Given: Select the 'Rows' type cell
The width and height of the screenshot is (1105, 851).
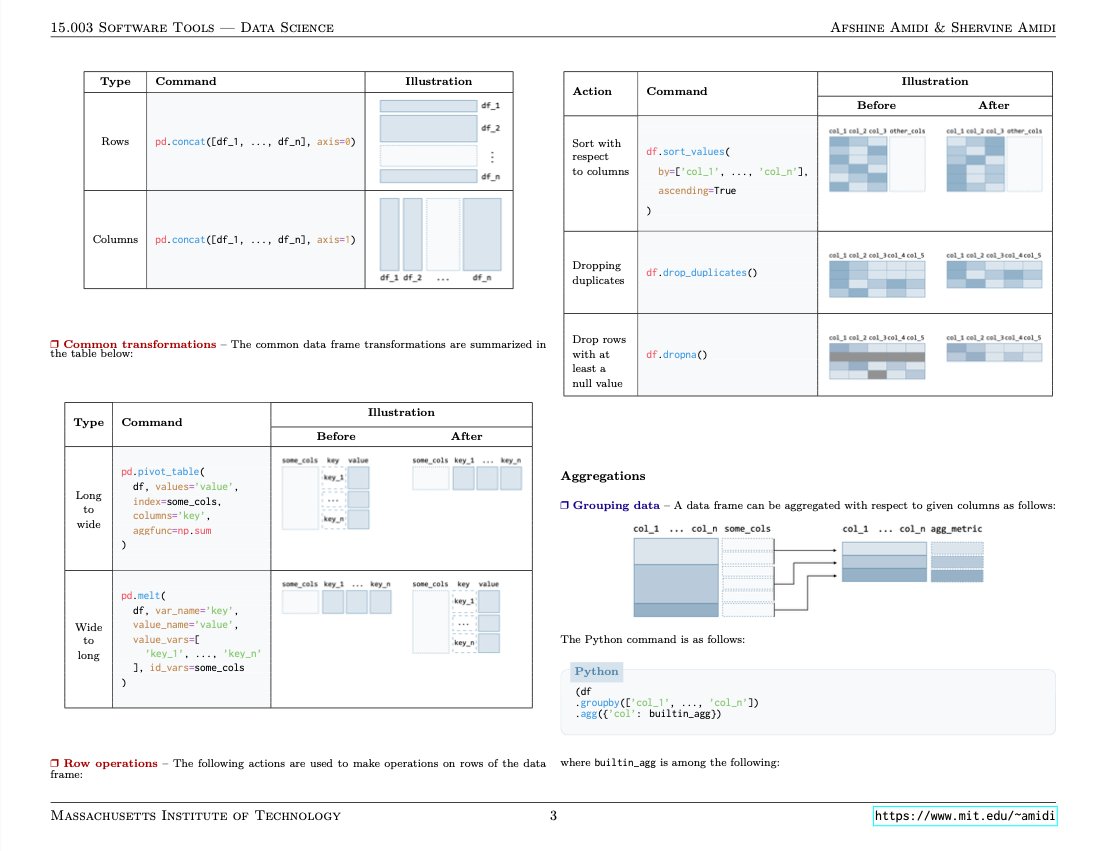Looking at the screenshot, I should pos(115,142).
